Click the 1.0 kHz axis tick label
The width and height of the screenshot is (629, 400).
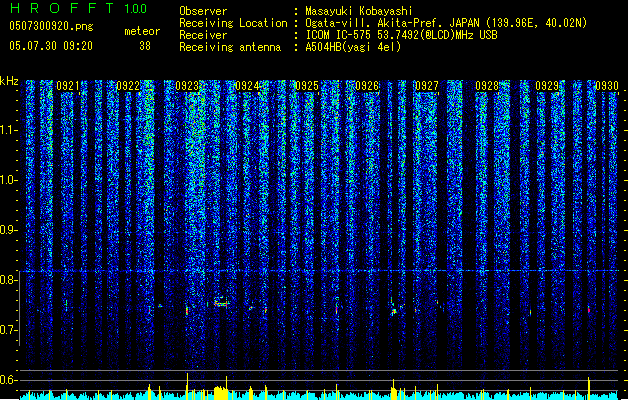8,180
